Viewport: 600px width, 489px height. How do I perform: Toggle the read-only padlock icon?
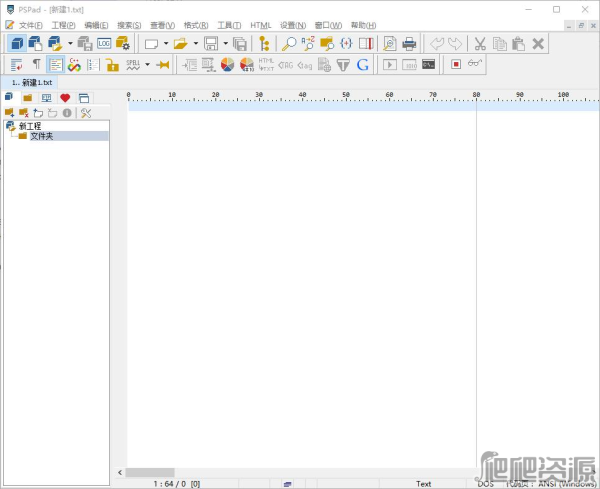(112, 65)
